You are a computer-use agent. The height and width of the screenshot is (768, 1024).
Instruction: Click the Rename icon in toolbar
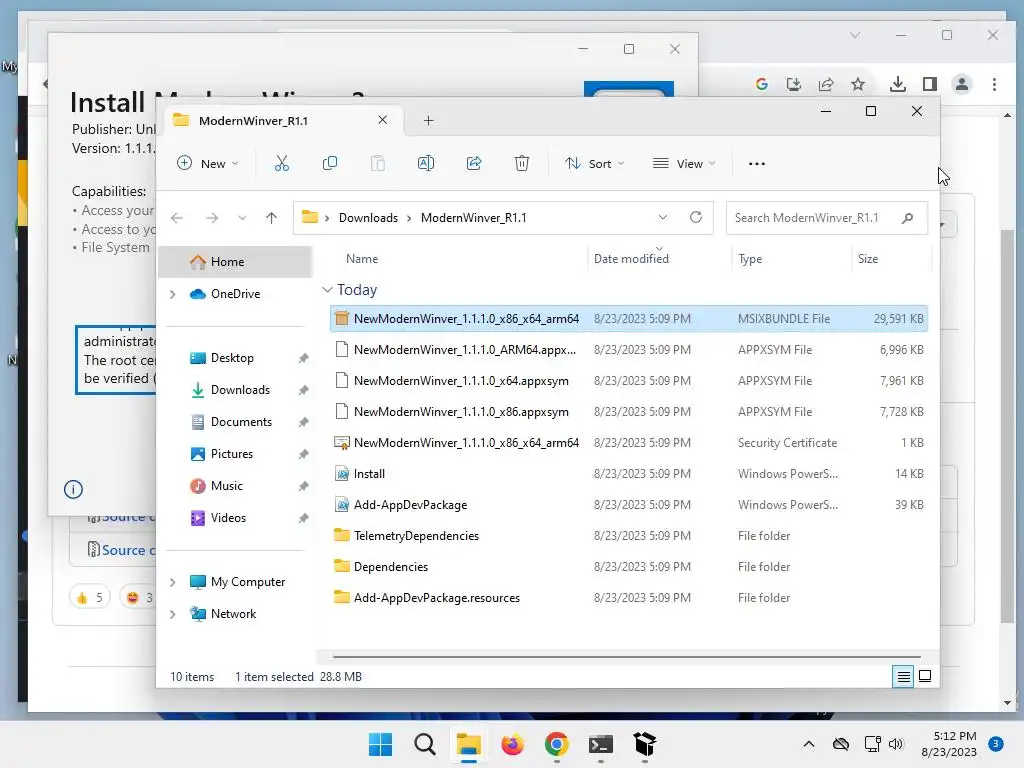pyautogui.click(x=426, y=163)
